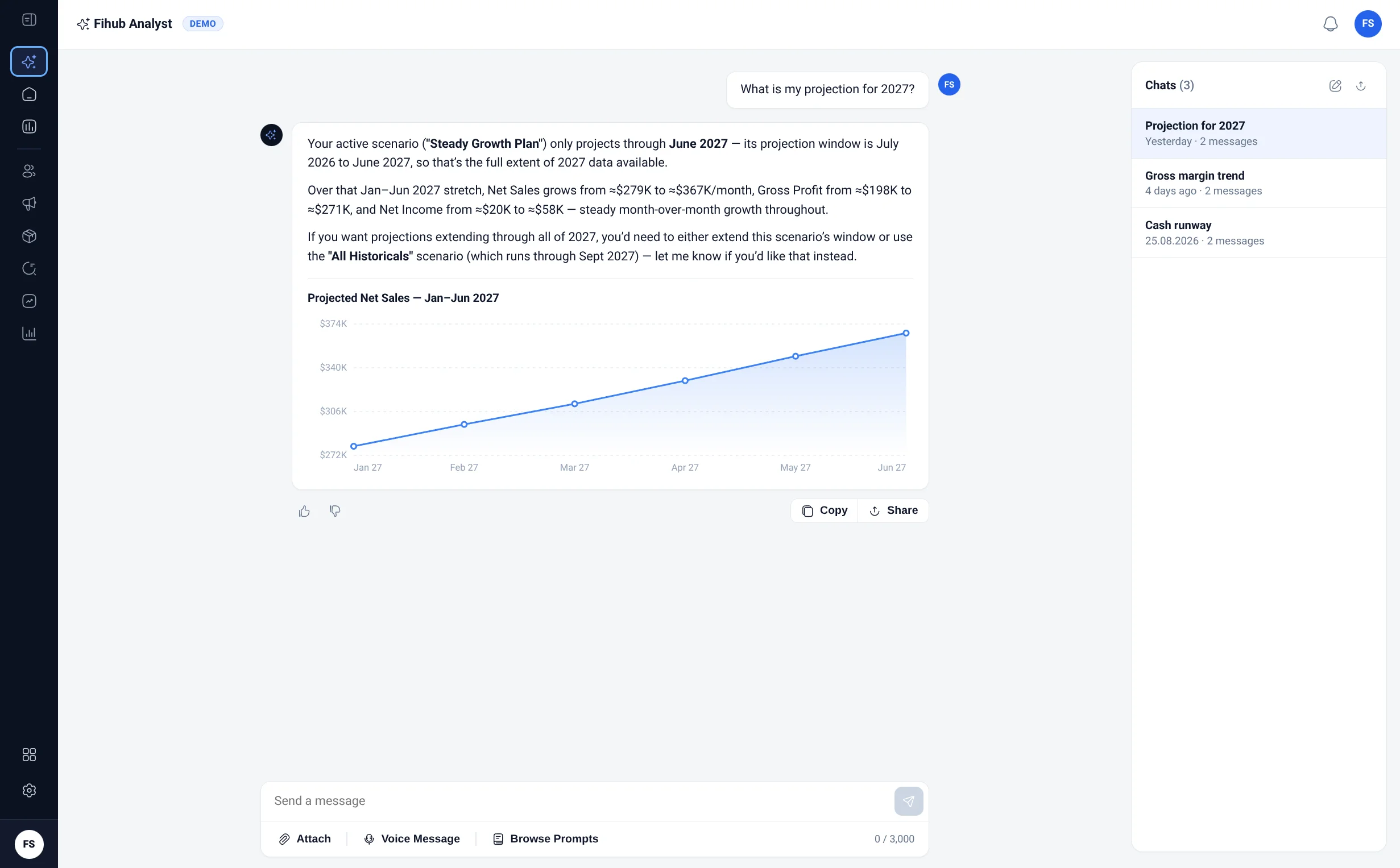Give a thumbs up to the response

point(304,511)
